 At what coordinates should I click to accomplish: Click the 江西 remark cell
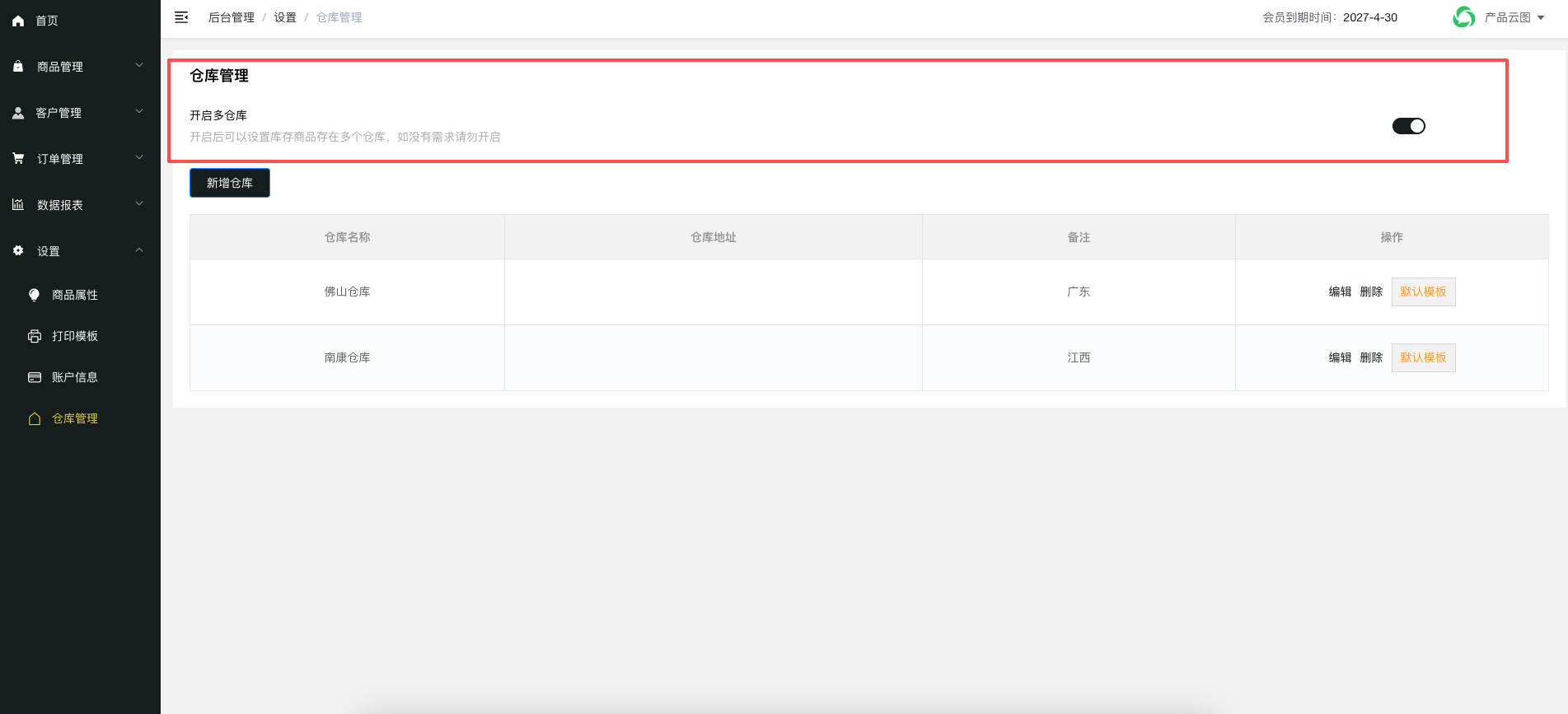click(x=1079, y=357)
